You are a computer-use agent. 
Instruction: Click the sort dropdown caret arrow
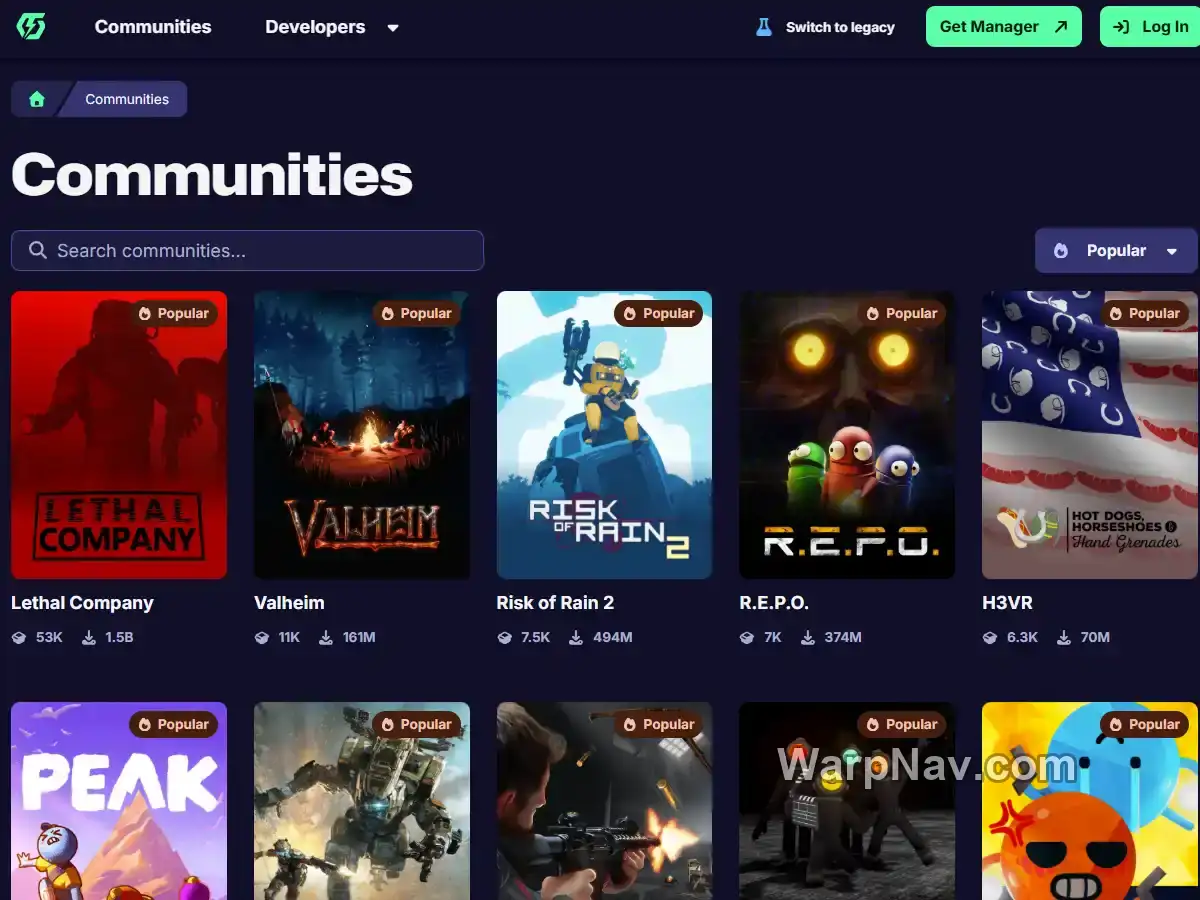pyautogui.click(x=1172, y=252)
